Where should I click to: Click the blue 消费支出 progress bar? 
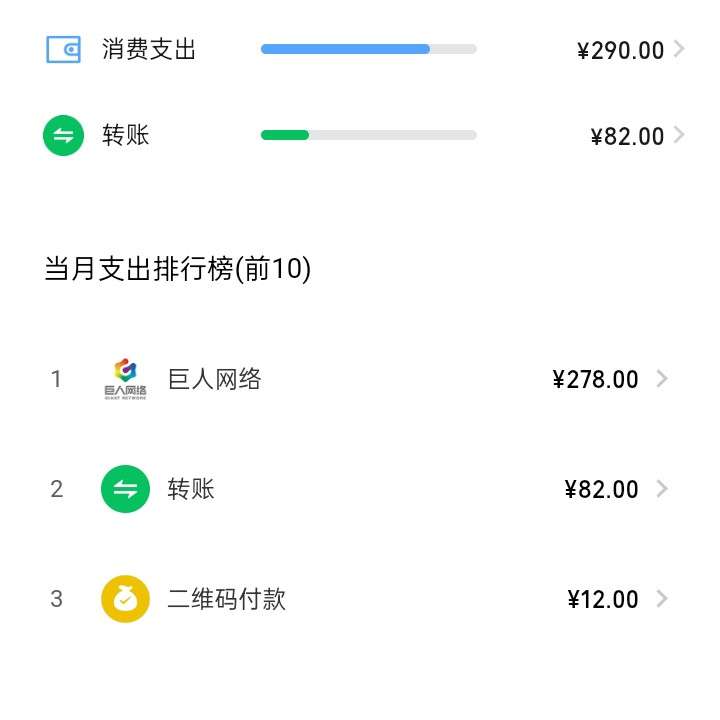[x=345, y=49]
